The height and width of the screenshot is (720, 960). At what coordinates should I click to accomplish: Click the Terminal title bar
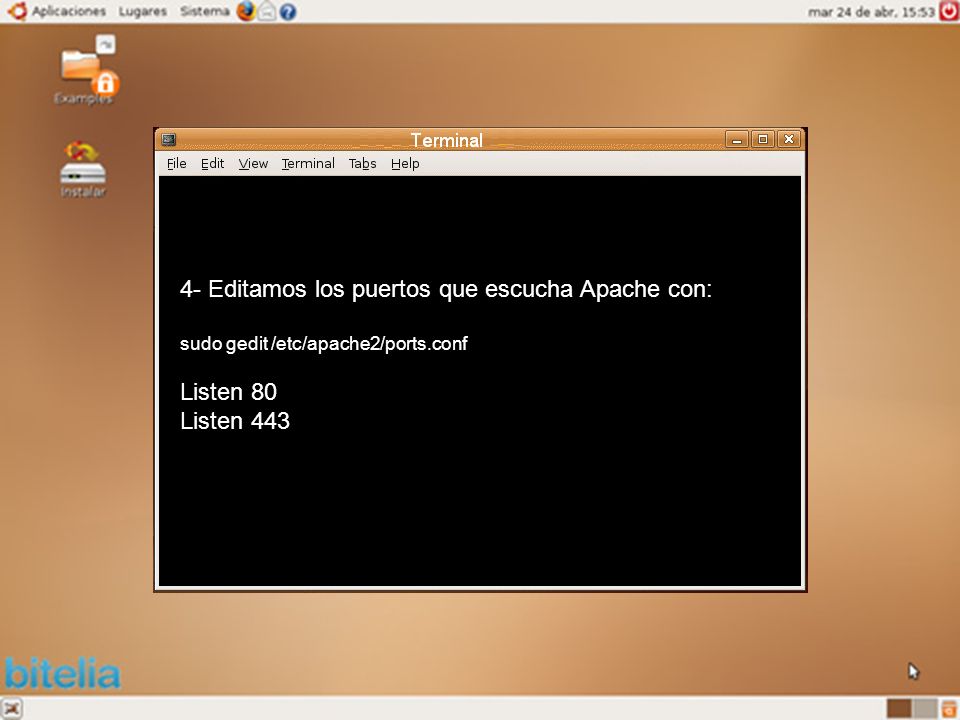pos(446,140)
